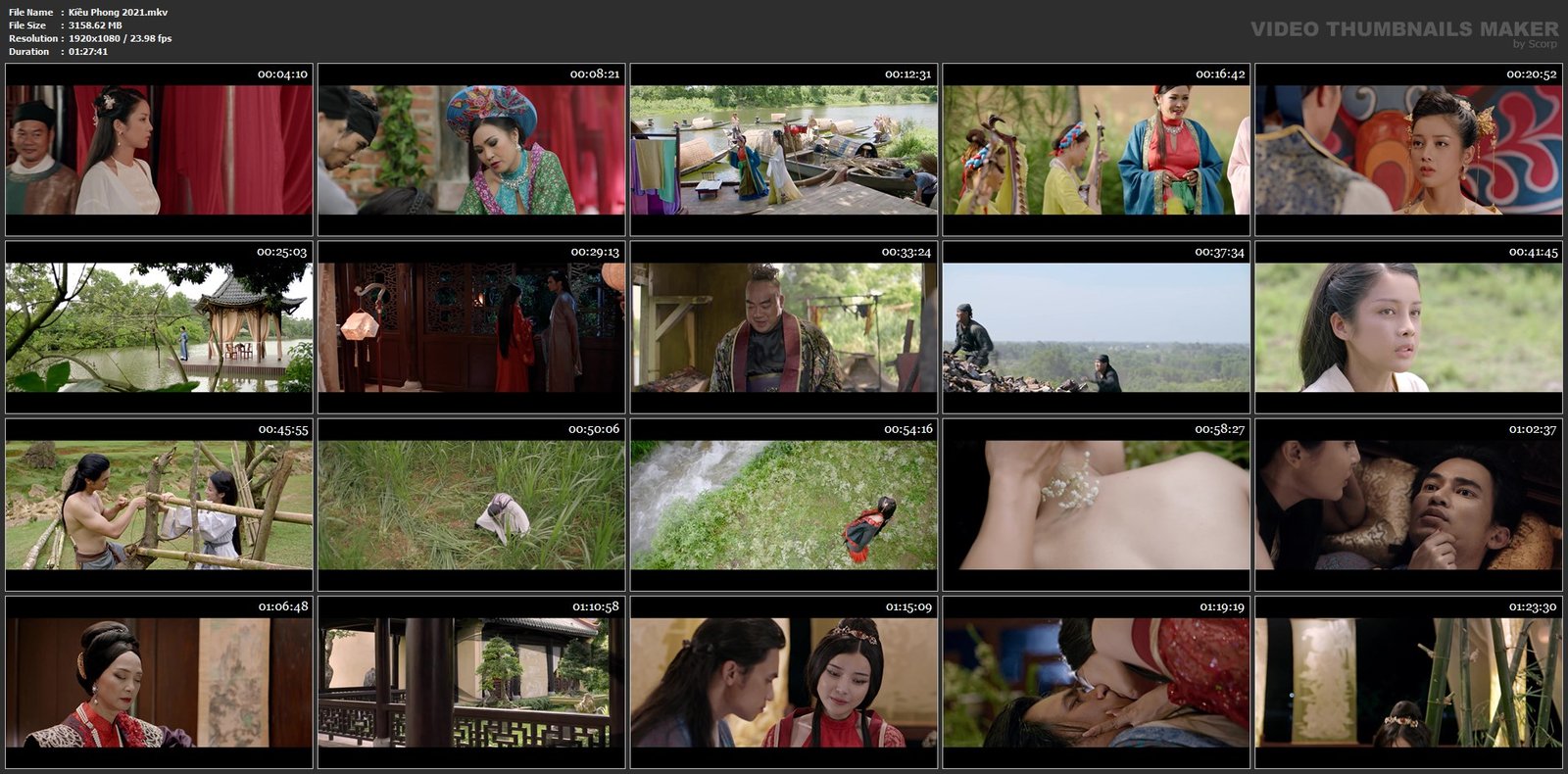The height and width of the screenshot is (774, 1568).
Task: Select the duration value "01:27:41"
Action: pos(88,51)
